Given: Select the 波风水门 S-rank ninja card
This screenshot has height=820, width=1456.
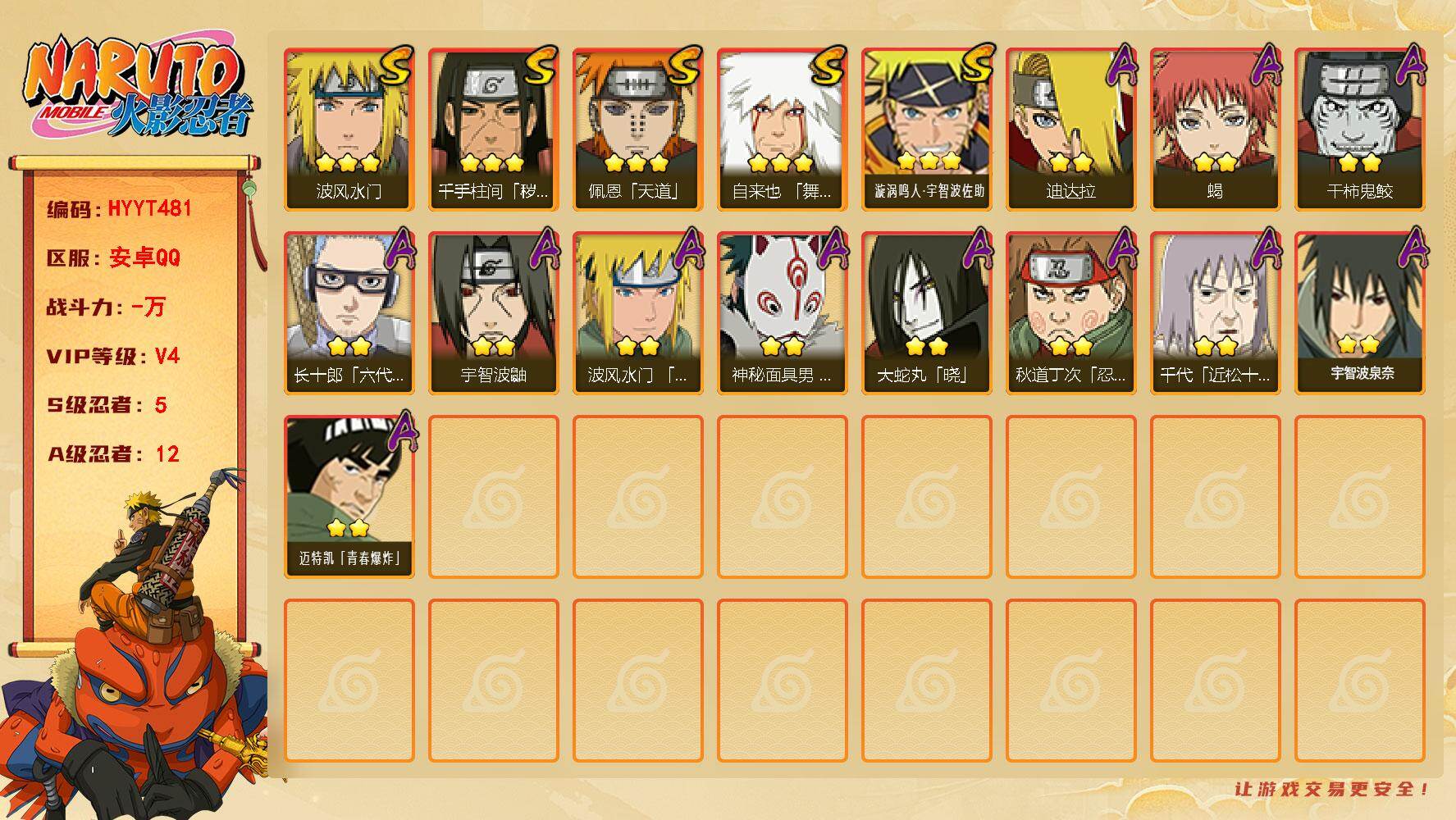Looking at the screenshot, I should 349,130.
